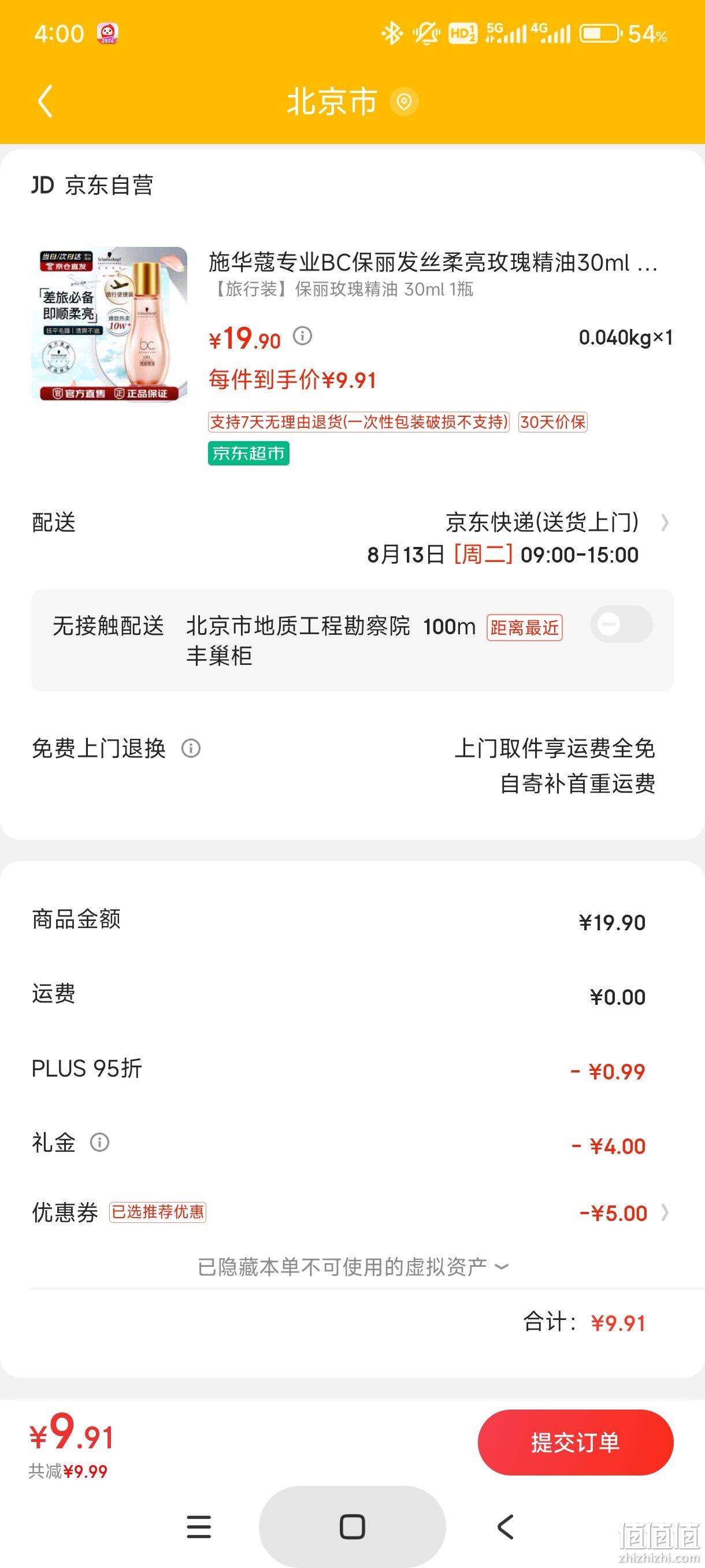Tap the 已选推荐优惠 coupon tag

pos(158,1212)
